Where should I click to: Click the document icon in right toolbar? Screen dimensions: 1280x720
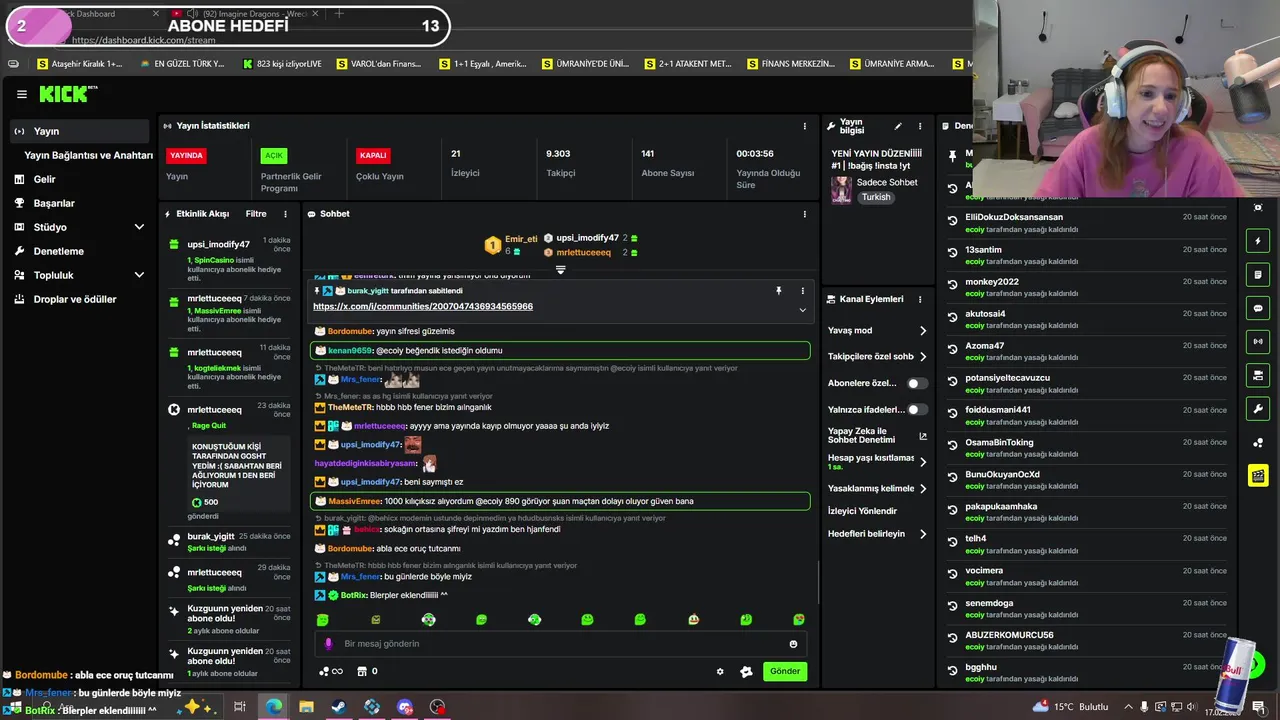[1258, 274]
